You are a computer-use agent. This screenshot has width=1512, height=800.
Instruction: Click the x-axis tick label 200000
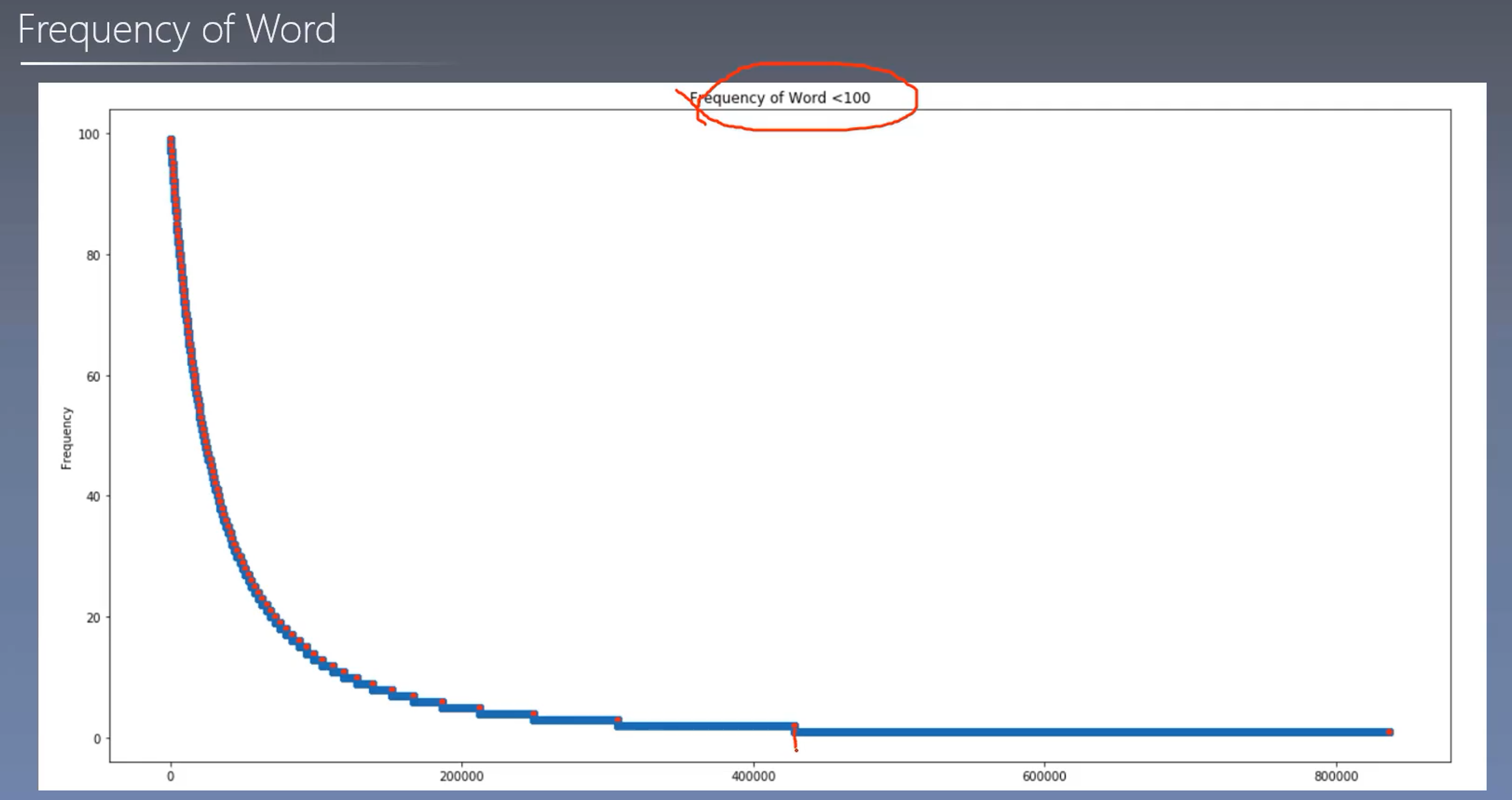pos(461,777)
